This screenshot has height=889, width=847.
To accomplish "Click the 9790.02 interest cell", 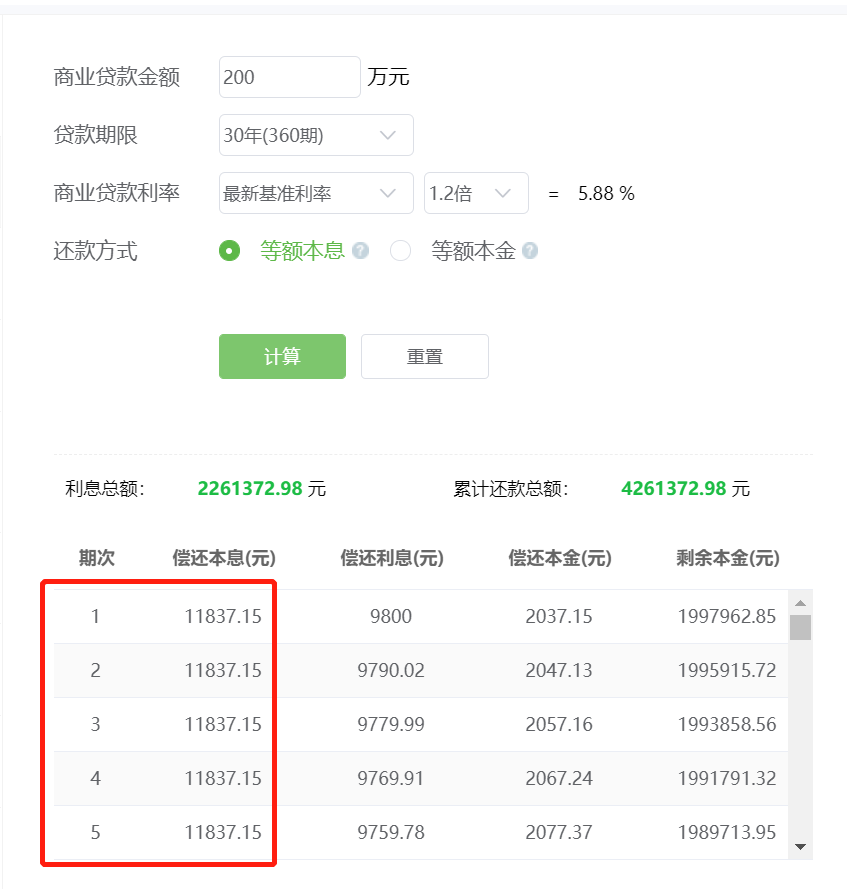I will click(391, 670).
